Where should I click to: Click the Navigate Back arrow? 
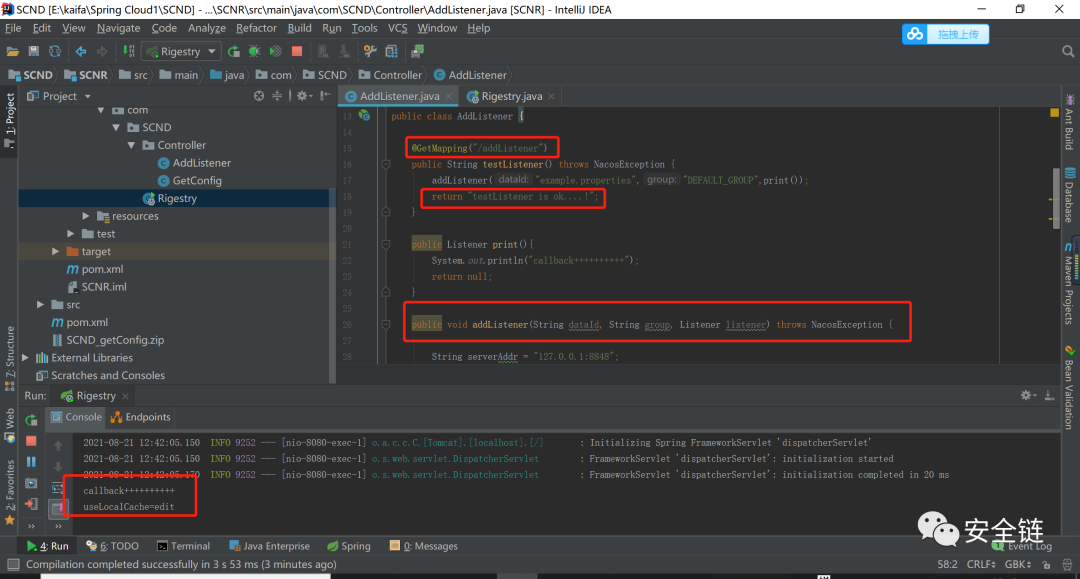click(x=80, y=51)
